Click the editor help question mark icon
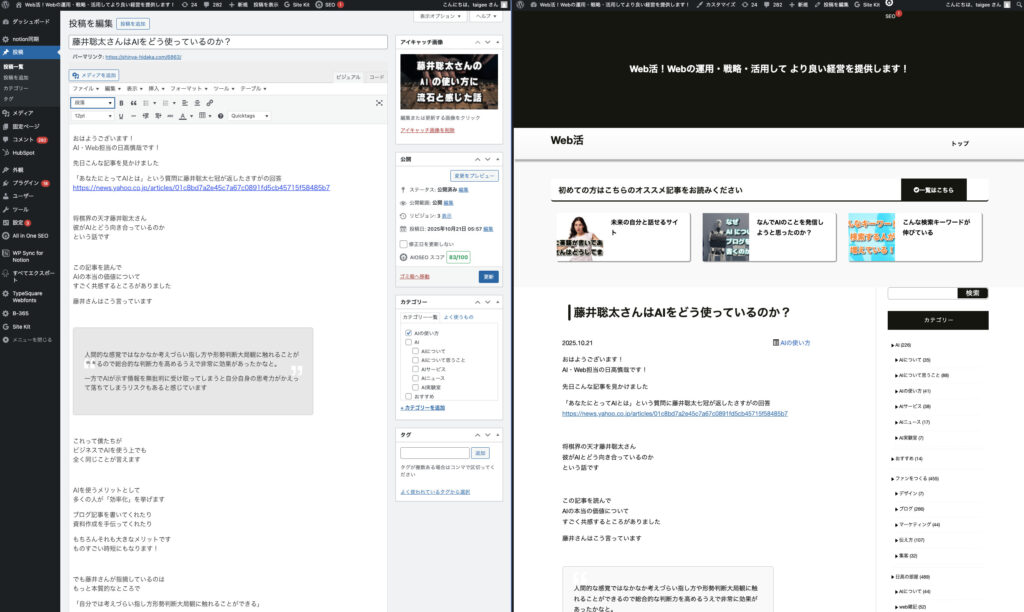This screenshot has height=612, width=1024. pos(221,116)
